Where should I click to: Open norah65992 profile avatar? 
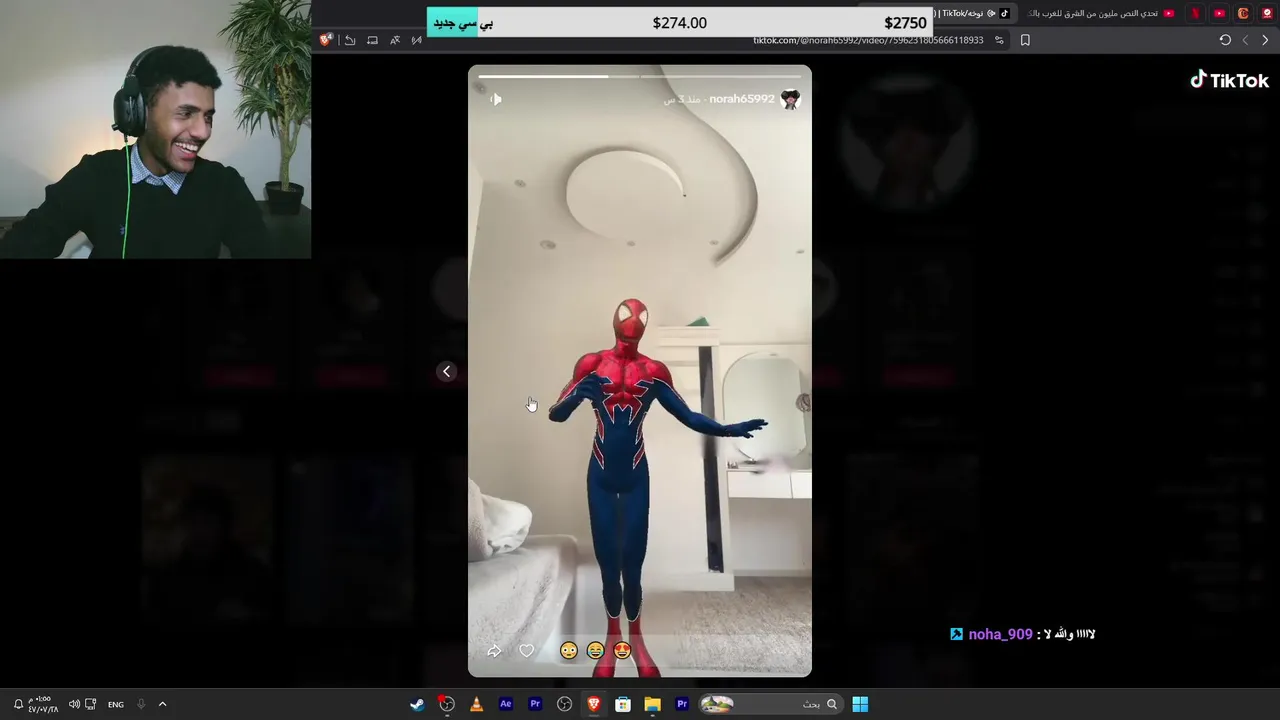click(x=790, y=99)
